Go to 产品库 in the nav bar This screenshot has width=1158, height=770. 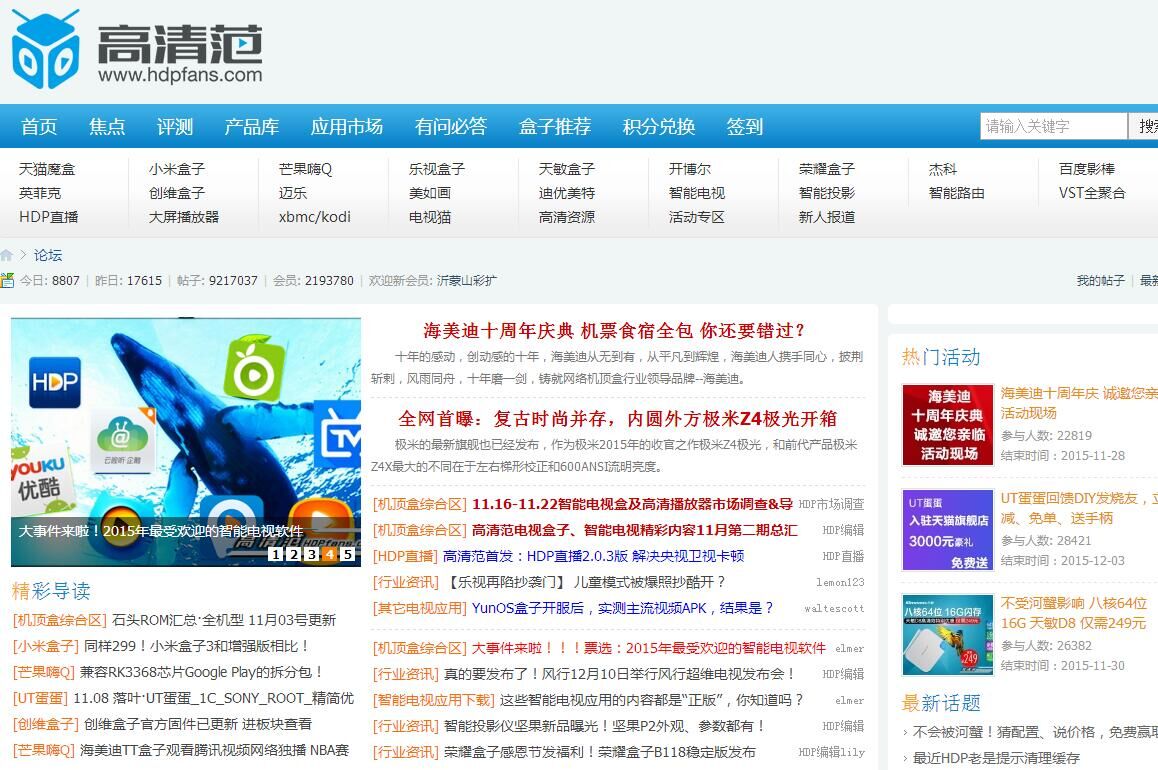click(x=252, y=127)
